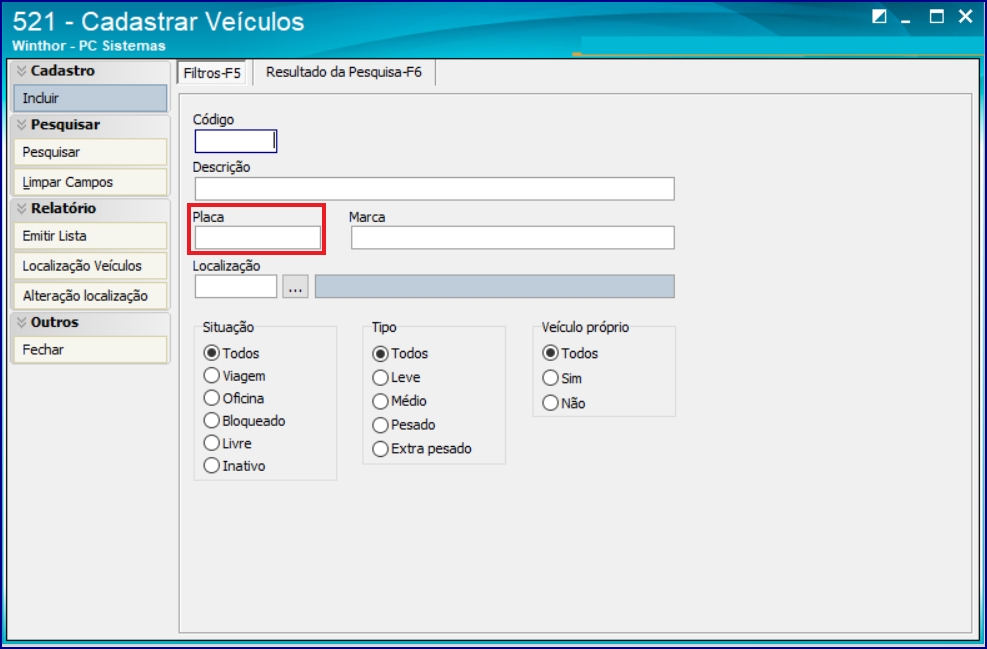Select Todos in Situação group
987x649 pixels.
[232, 354]
